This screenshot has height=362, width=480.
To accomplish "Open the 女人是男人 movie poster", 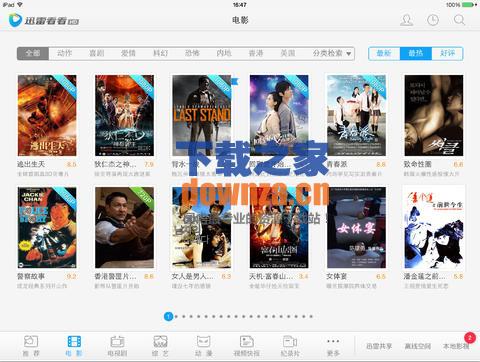I will click(x=202, y=227).
